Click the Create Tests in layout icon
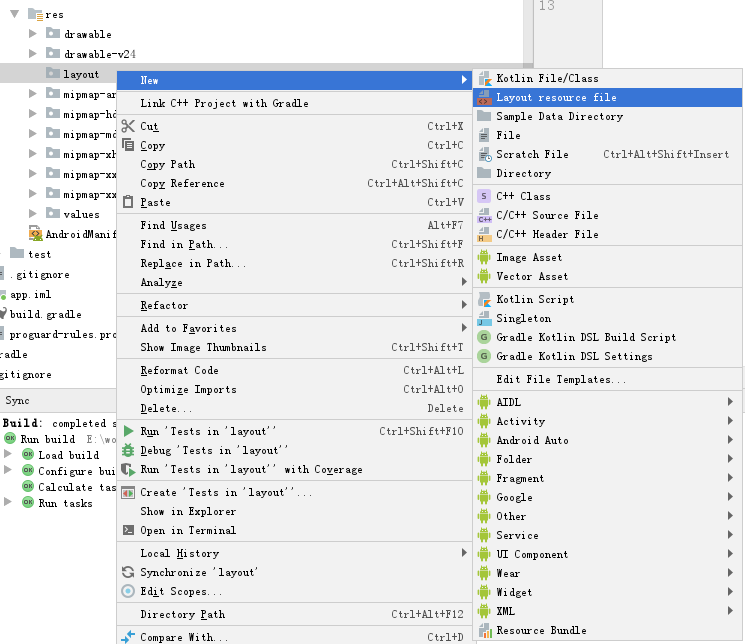Image resolution: width=745 pixels, height=644 pixels. click(128, 492)
